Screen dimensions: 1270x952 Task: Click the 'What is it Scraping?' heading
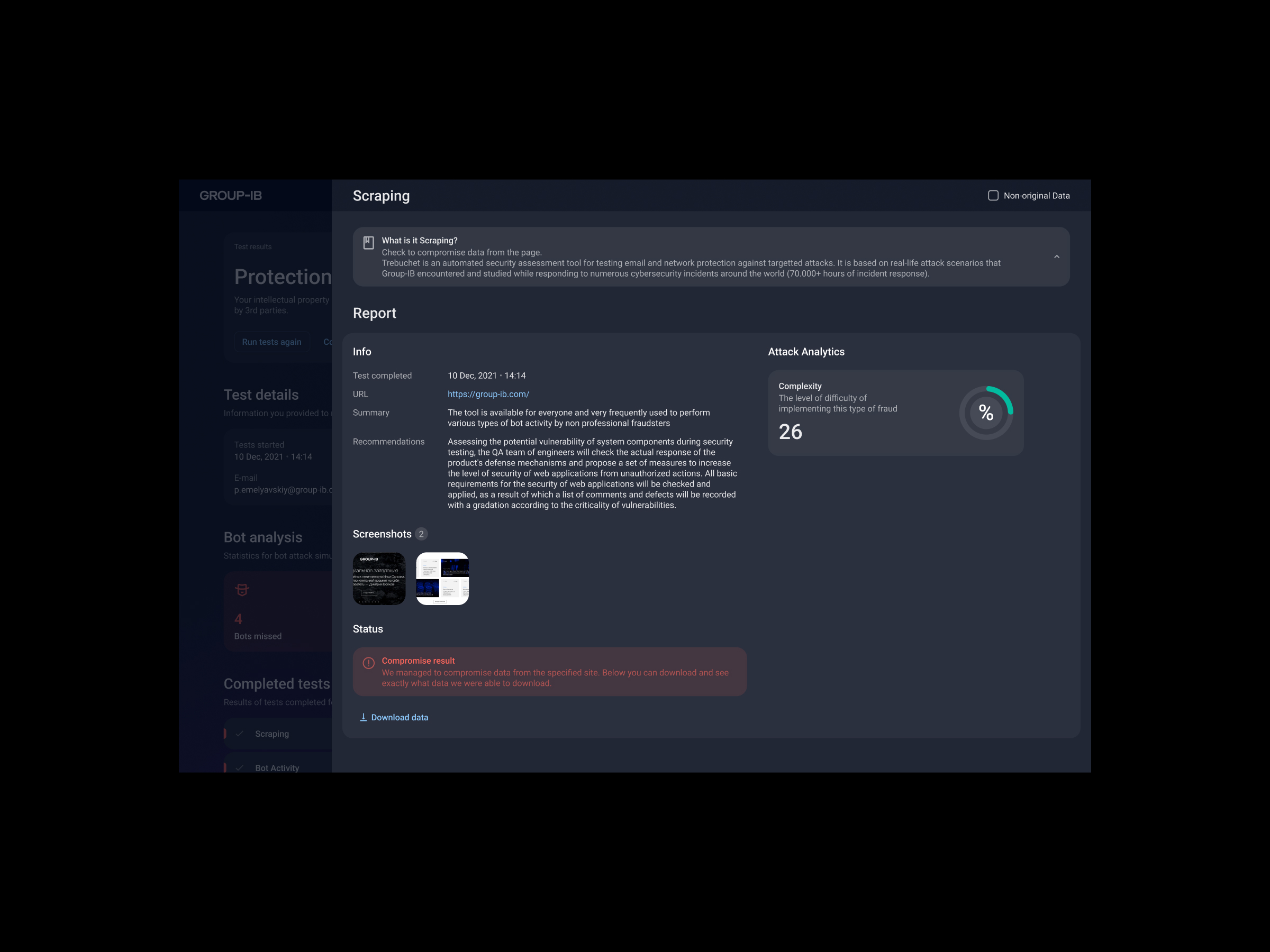tap(419, 241)
